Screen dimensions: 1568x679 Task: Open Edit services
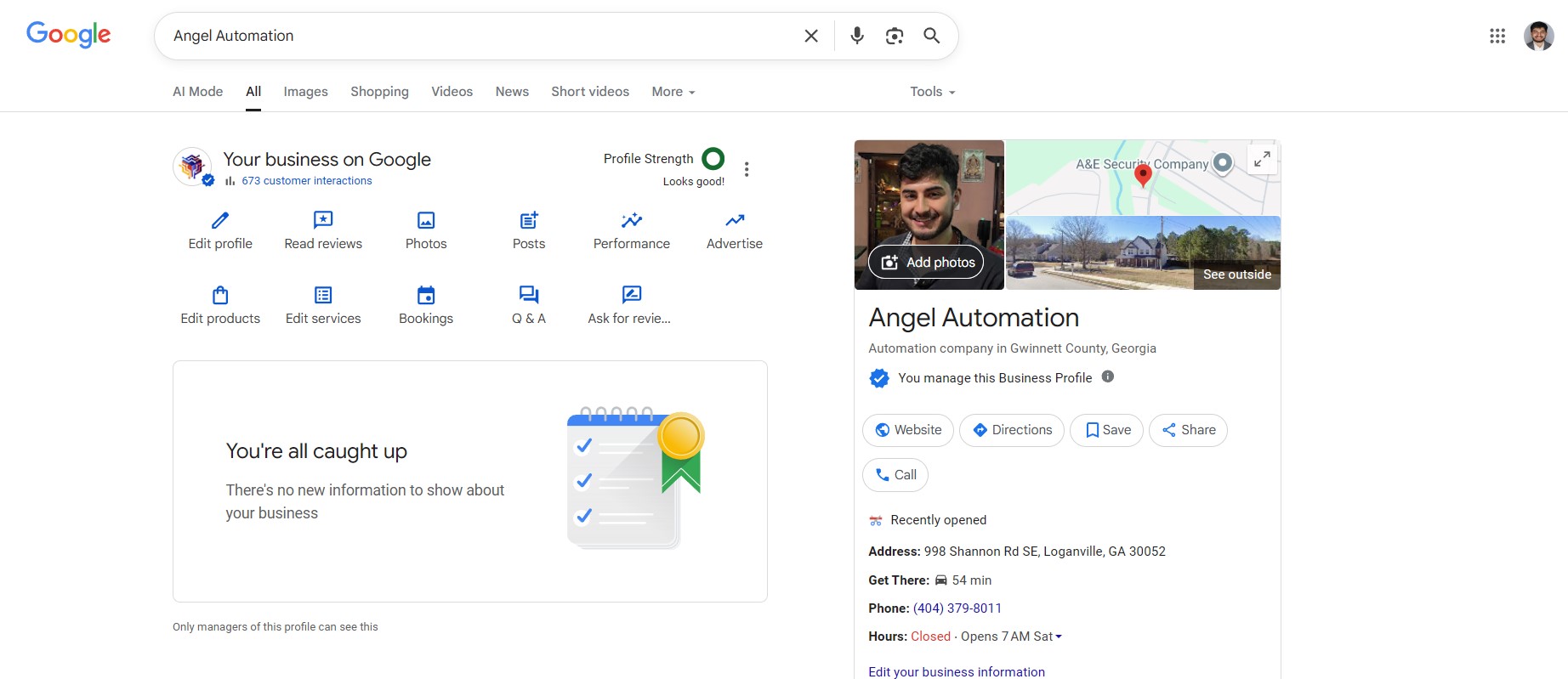click(x=323, y=306)
